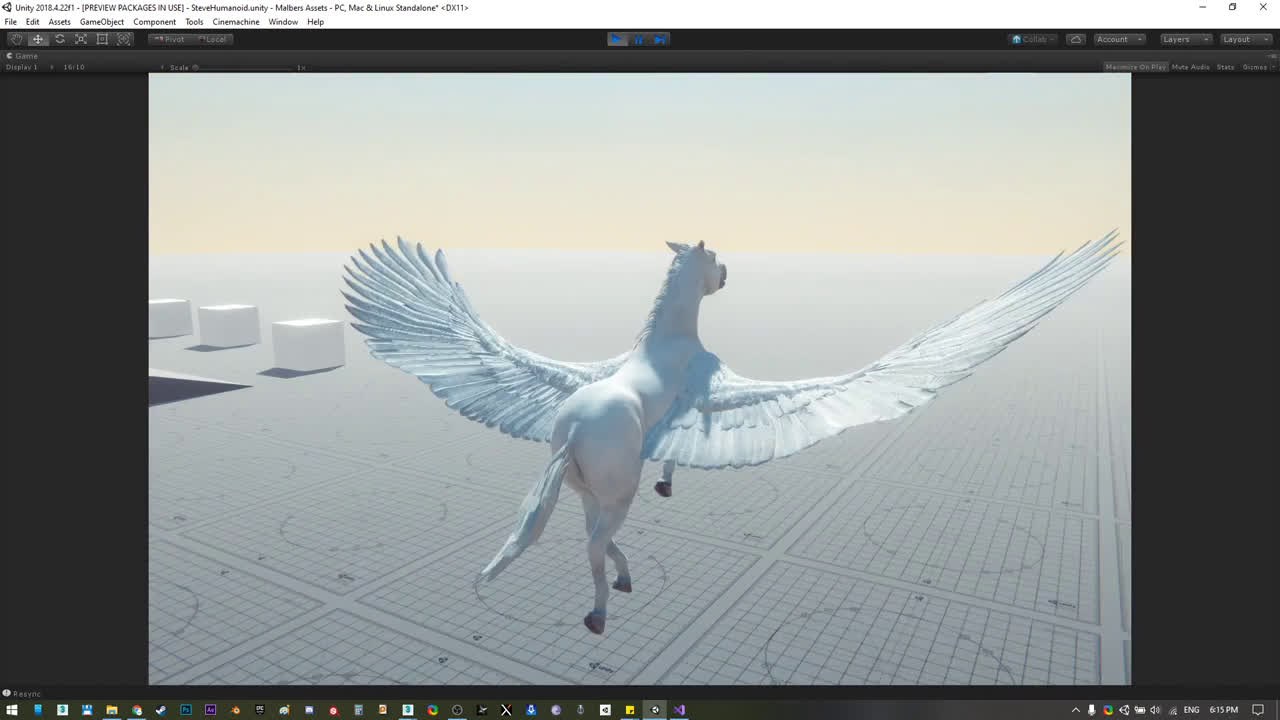Toggle Maximize On Play
This screenshot has width=1280, height=720.
(x=1135, y=67)
